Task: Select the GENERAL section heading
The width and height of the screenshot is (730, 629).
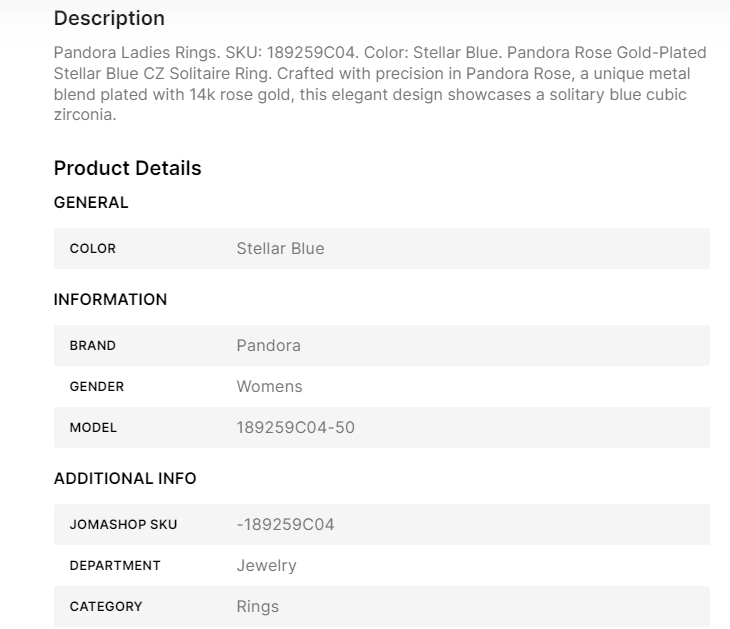Action: 91,203
